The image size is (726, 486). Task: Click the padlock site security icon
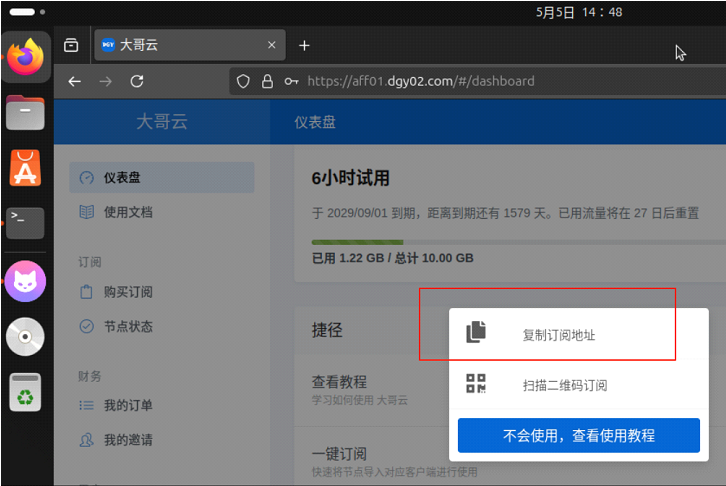(x=267, y=81)
